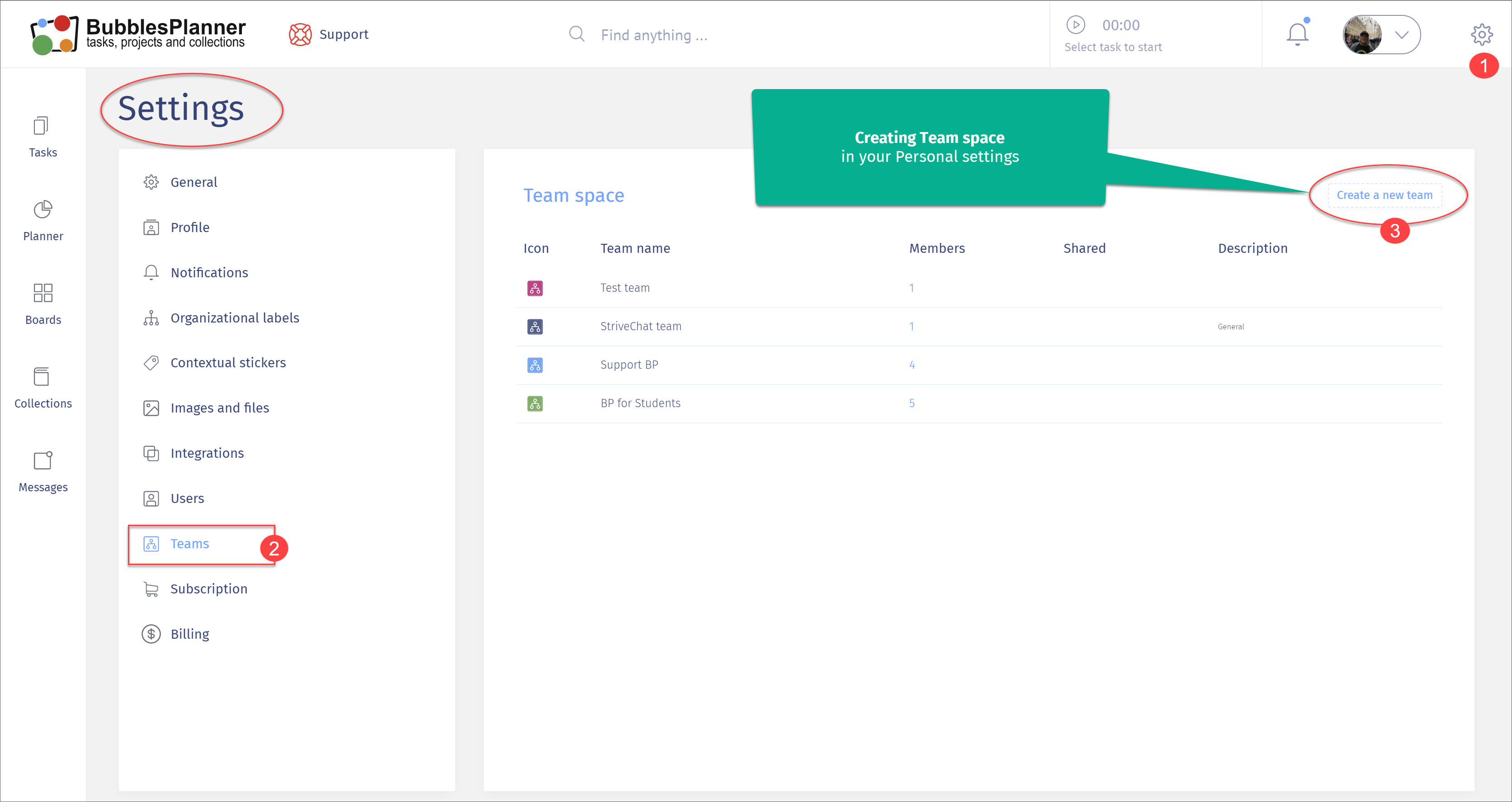Click the Images and files icon
The image size is (1512, 802).
151,408
